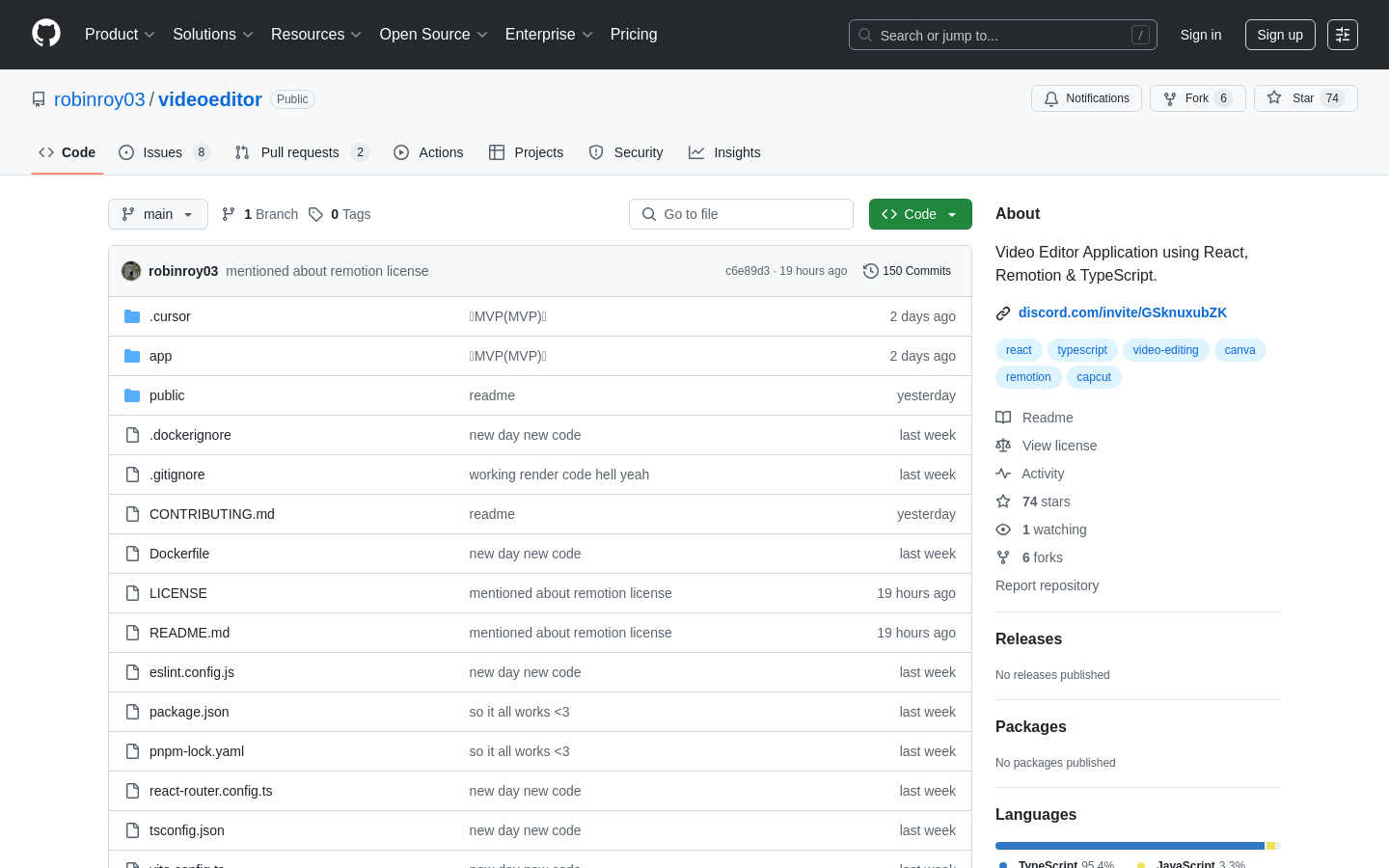Image resolution: width=1389 pixels, height=868 pixels.
Task: Switch to the Pull requests tab
Action: coord(302,152)
